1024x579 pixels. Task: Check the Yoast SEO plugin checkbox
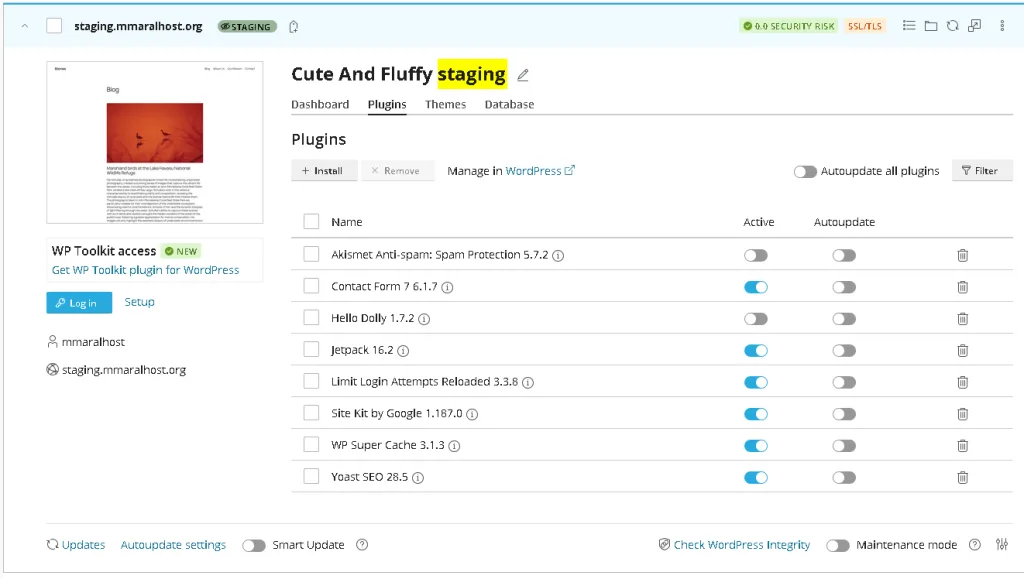[312, 477]
